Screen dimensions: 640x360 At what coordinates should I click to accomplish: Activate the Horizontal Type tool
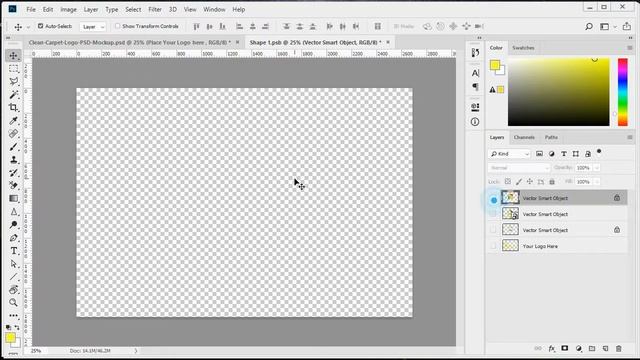pyautogui.click(x=13, y=251)
